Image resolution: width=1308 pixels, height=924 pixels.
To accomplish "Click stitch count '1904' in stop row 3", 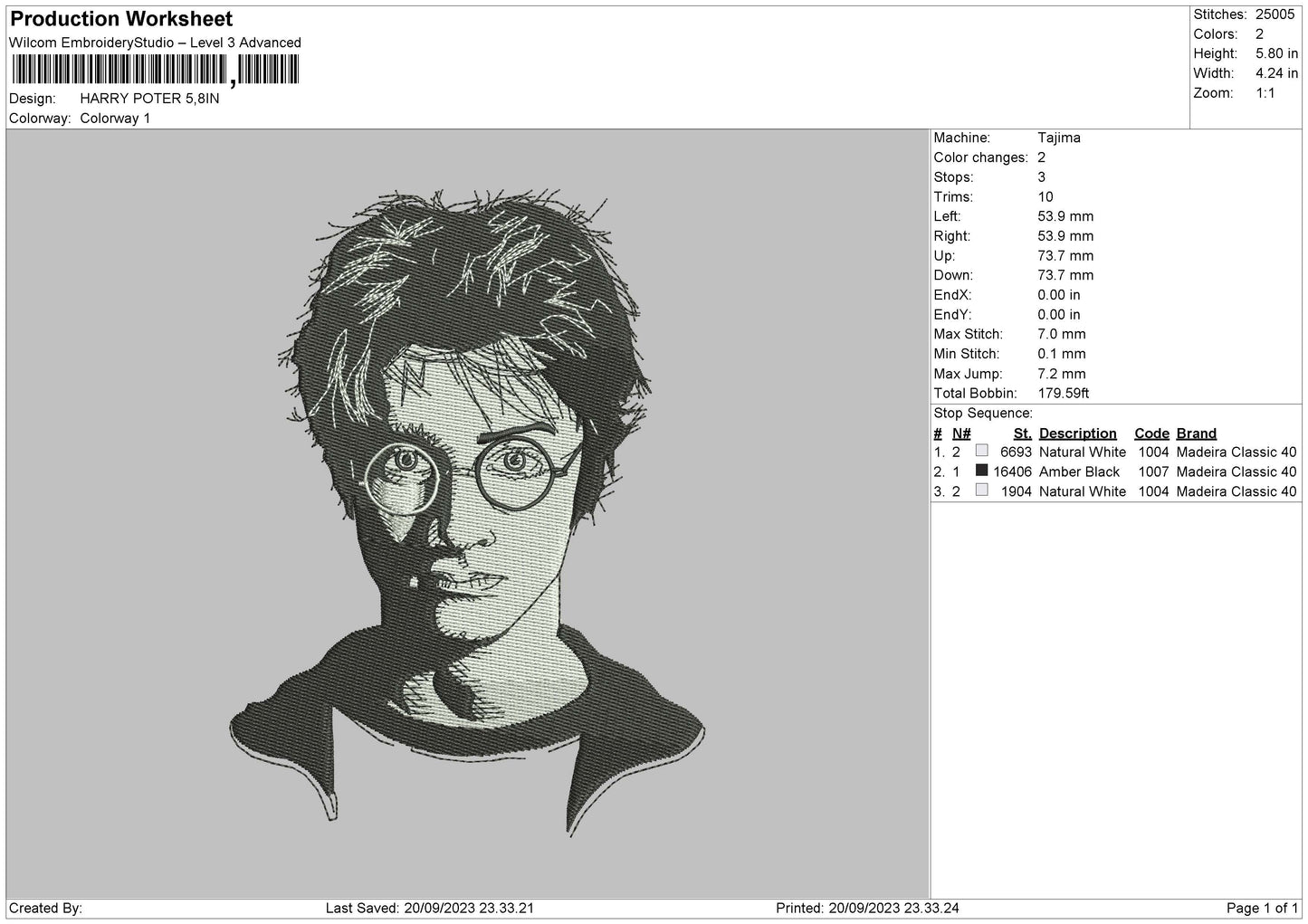I will point(1016,492).
